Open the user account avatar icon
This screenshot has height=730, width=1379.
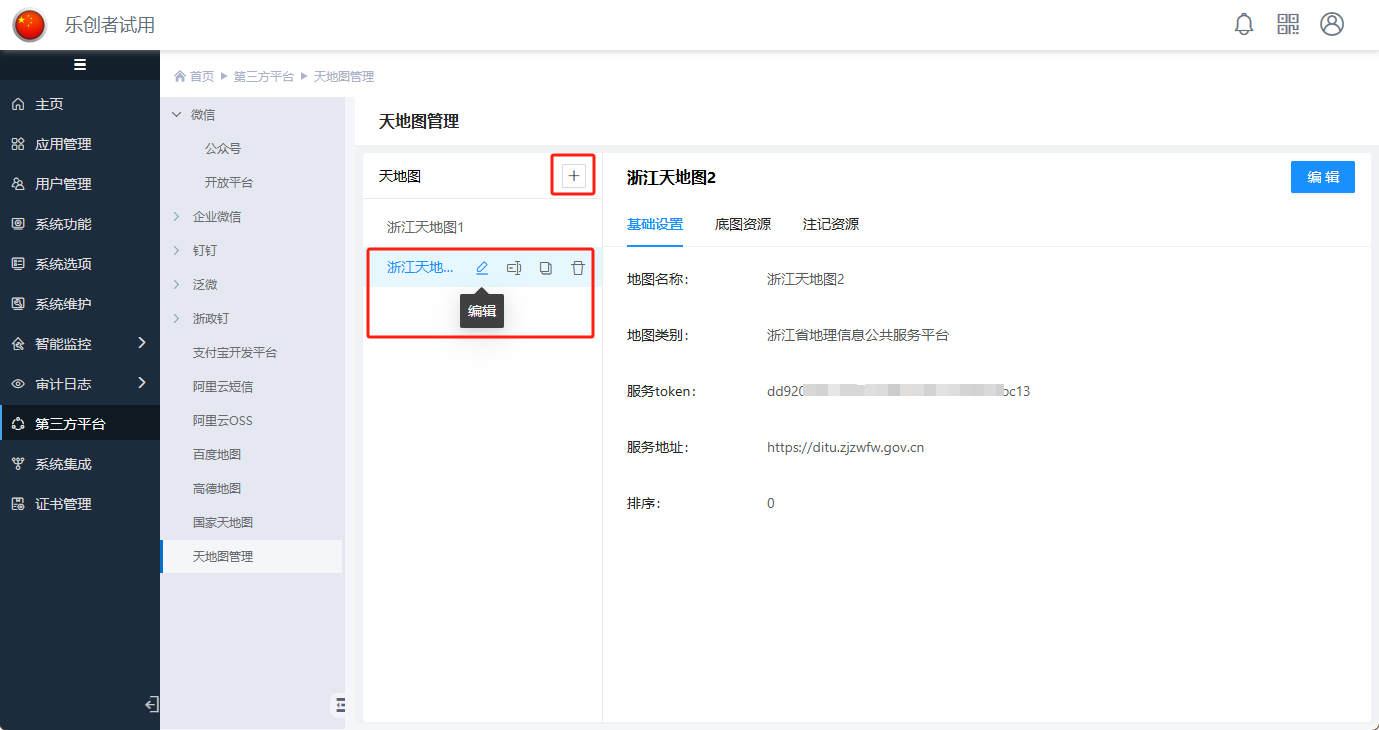[x=1332, y=25]
